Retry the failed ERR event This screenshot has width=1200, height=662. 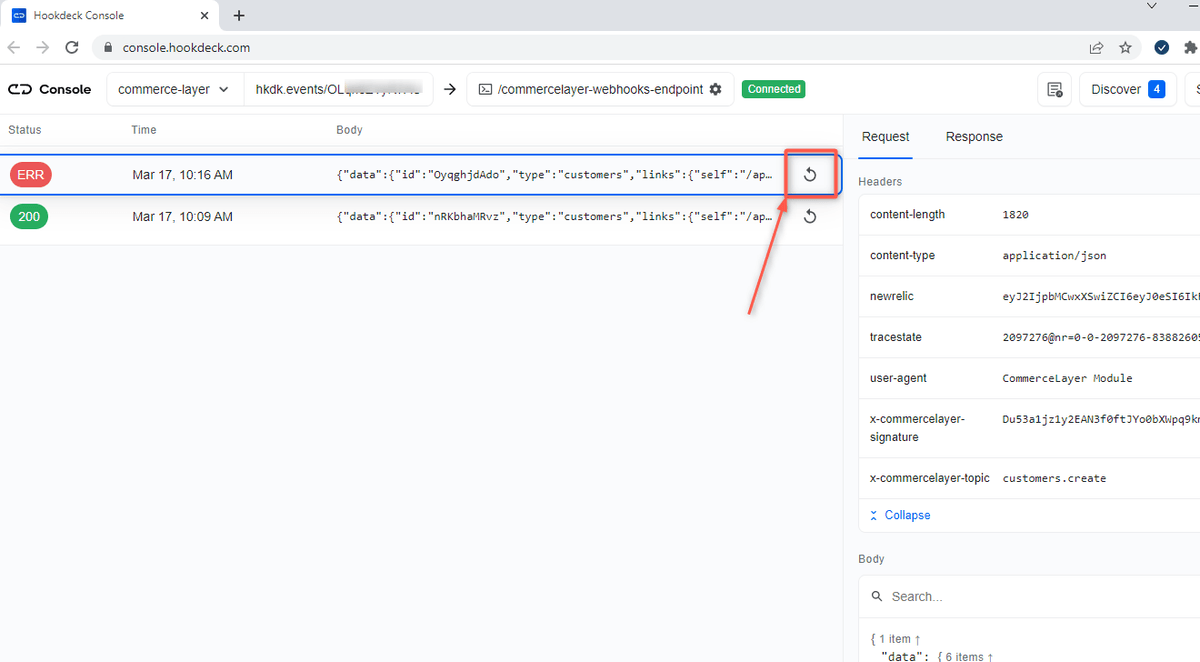click(x=810, y=173)
